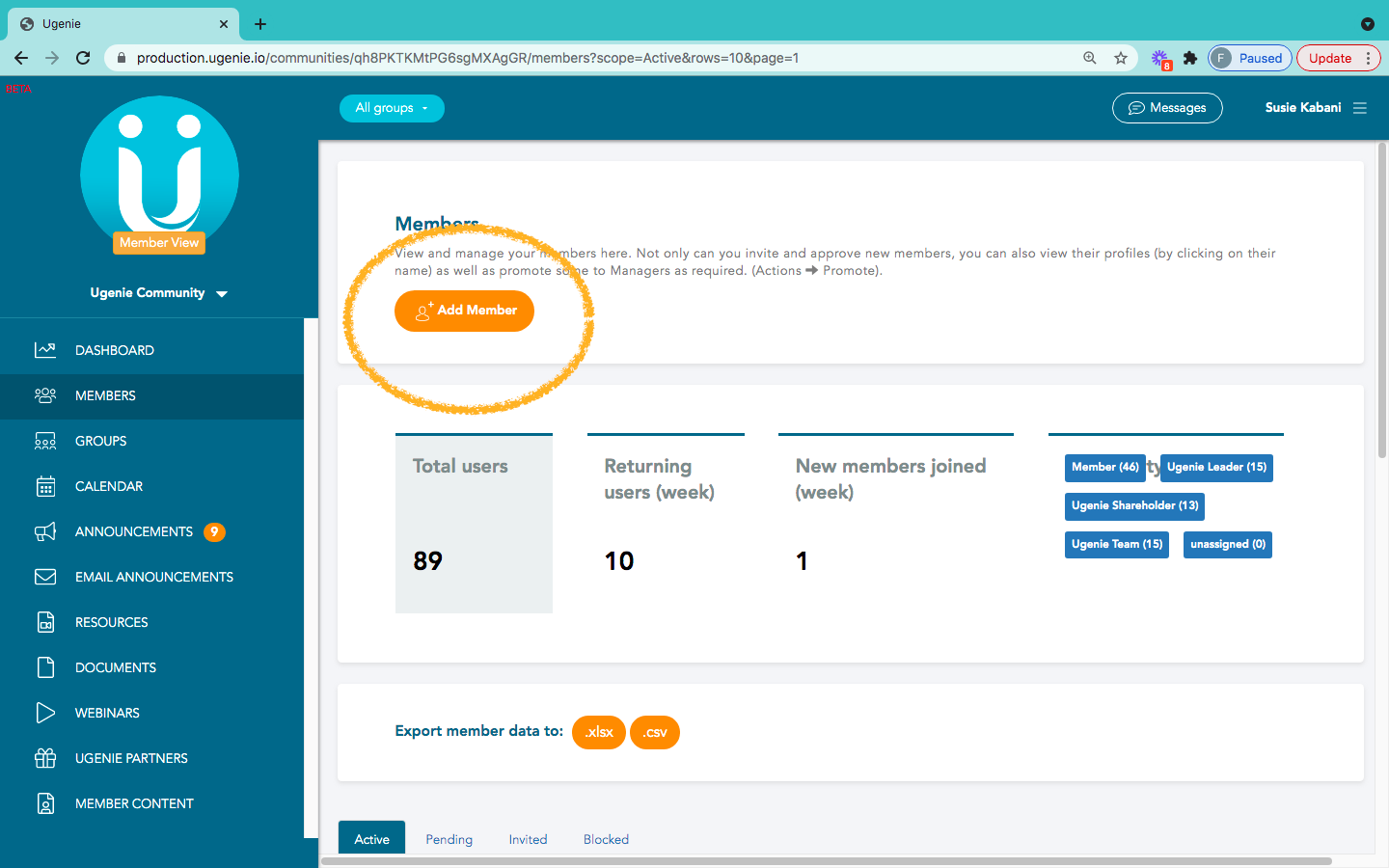
Task: Click the Chrome three-dot menu
Action: [x=1368, y=58]
